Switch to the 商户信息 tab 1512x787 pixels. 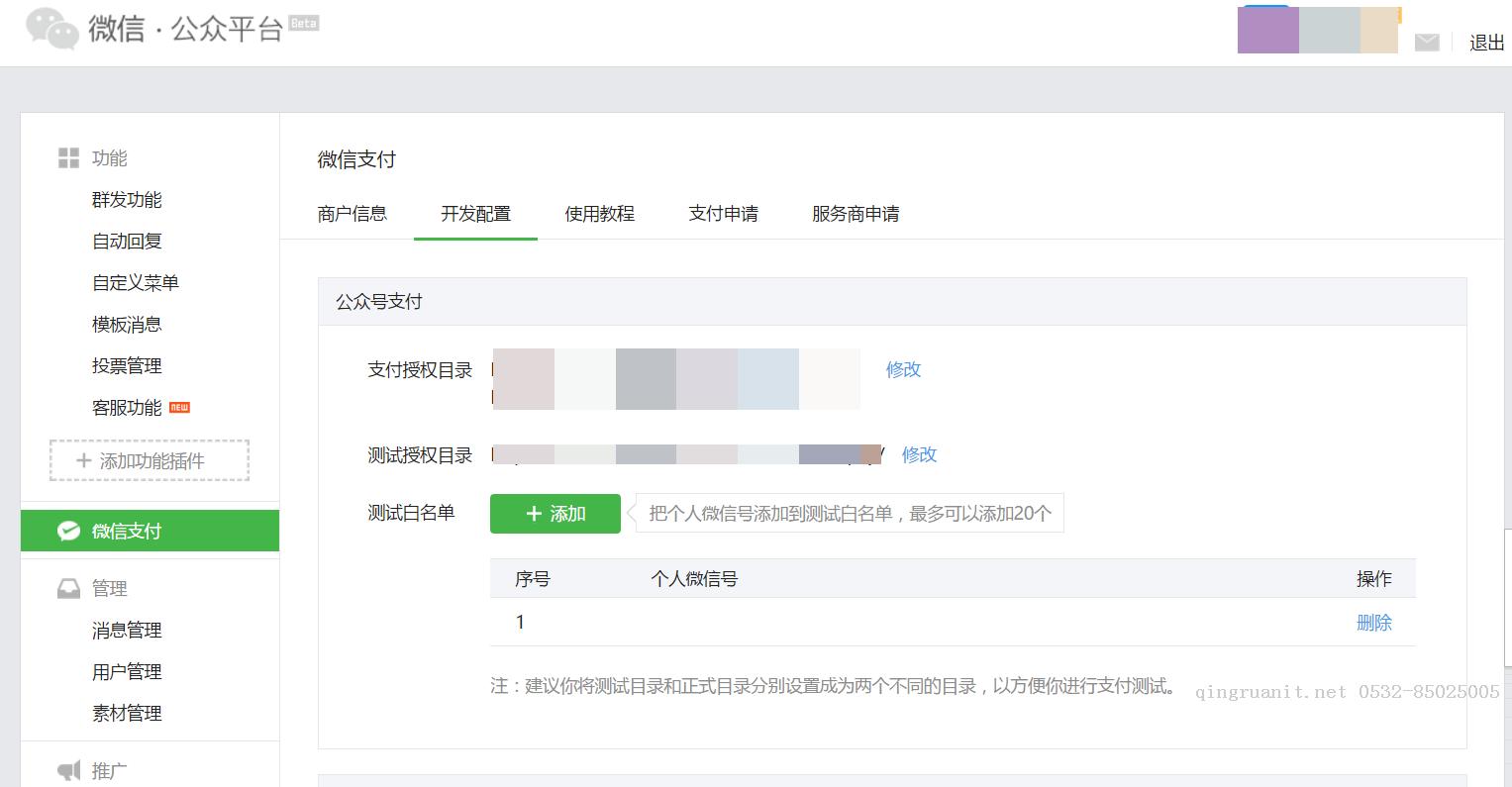tap(353, 214)
